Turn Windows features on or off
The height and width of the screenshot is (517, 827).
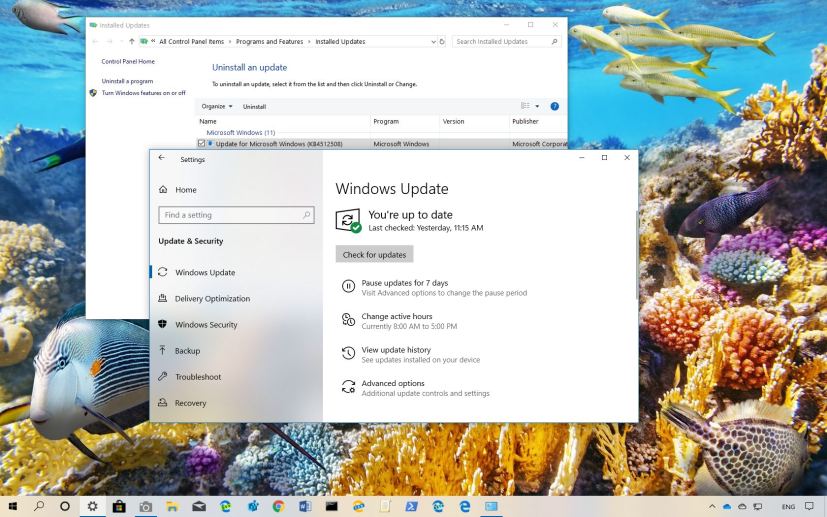click(143, 93)
